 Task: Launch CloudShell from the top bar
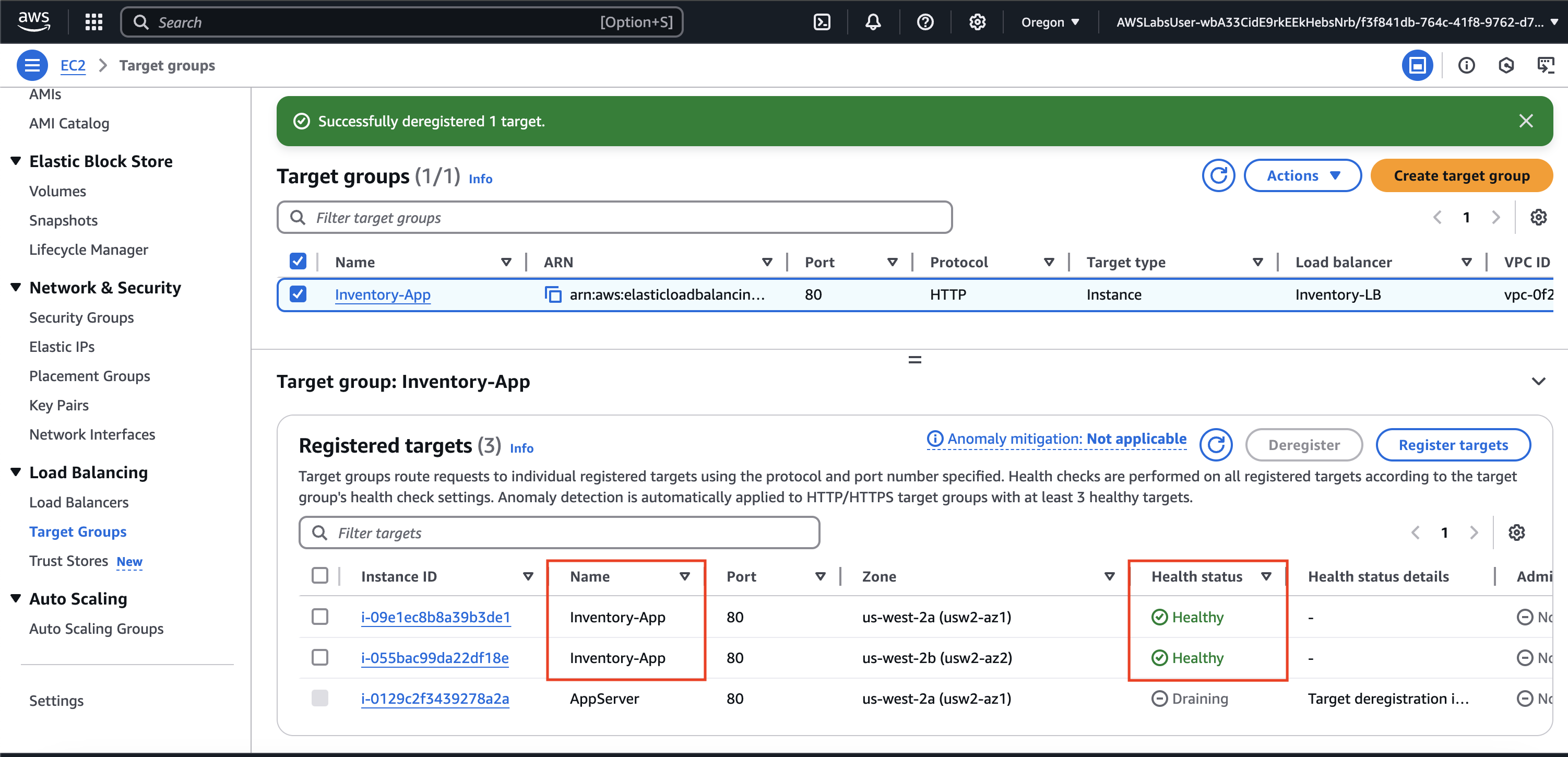822,22
